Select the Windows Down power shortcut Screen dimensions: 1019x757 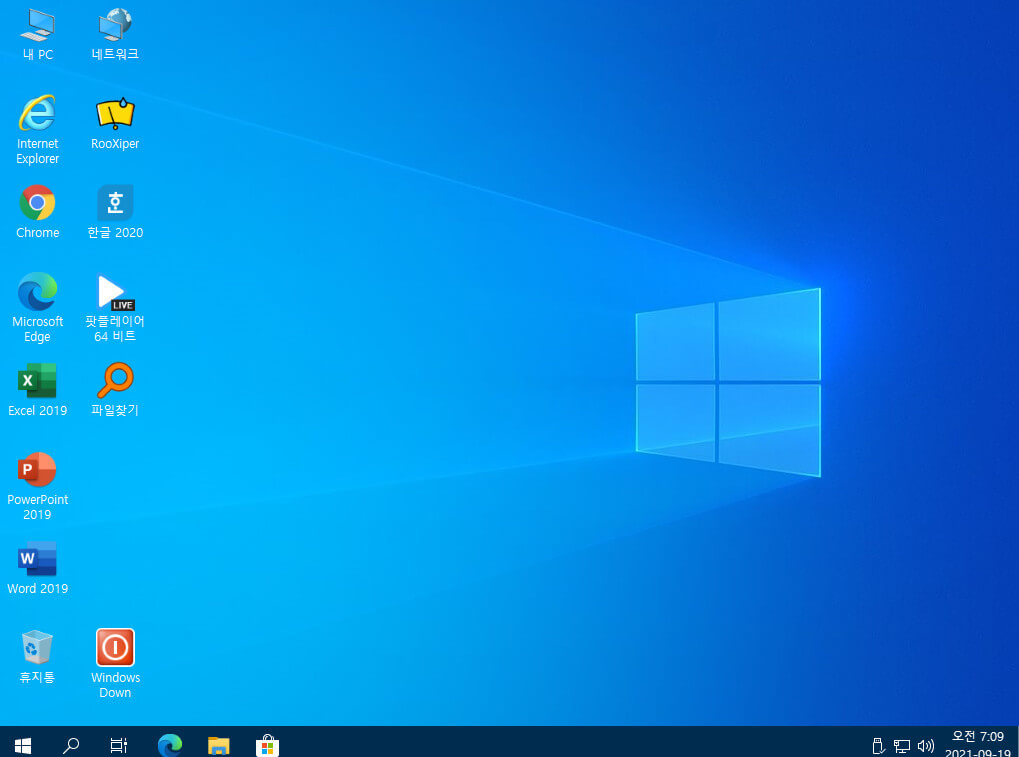click(x=115, y=663)
